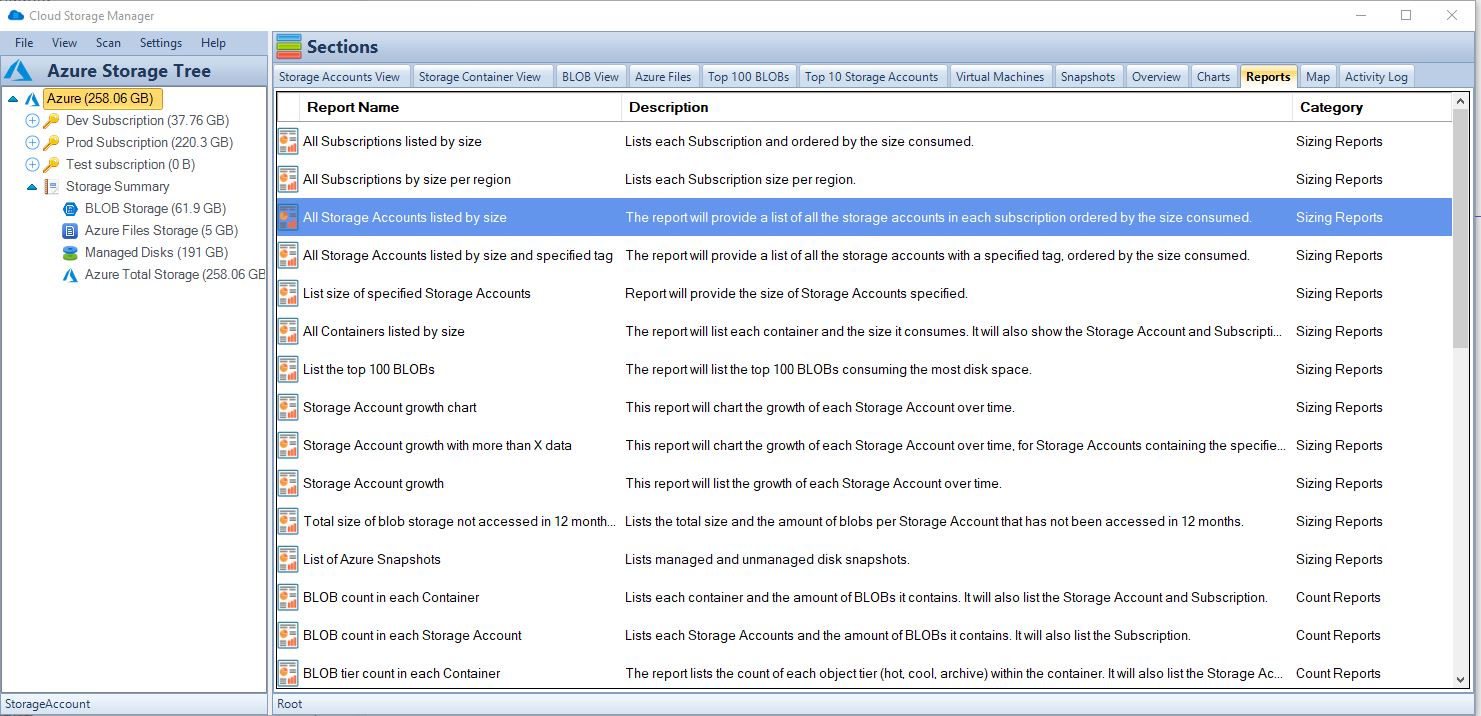Show the Snapshots tab
1481x716 pixels.
(x=1088, y=77)
